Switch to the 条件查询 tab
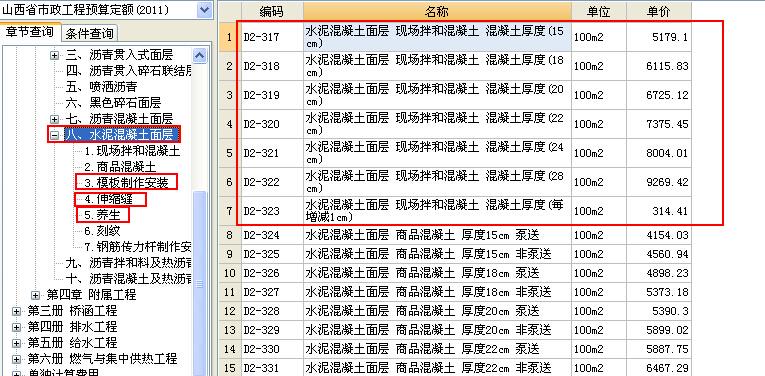The width and height of the screenshot is (765, 376). 90,33
